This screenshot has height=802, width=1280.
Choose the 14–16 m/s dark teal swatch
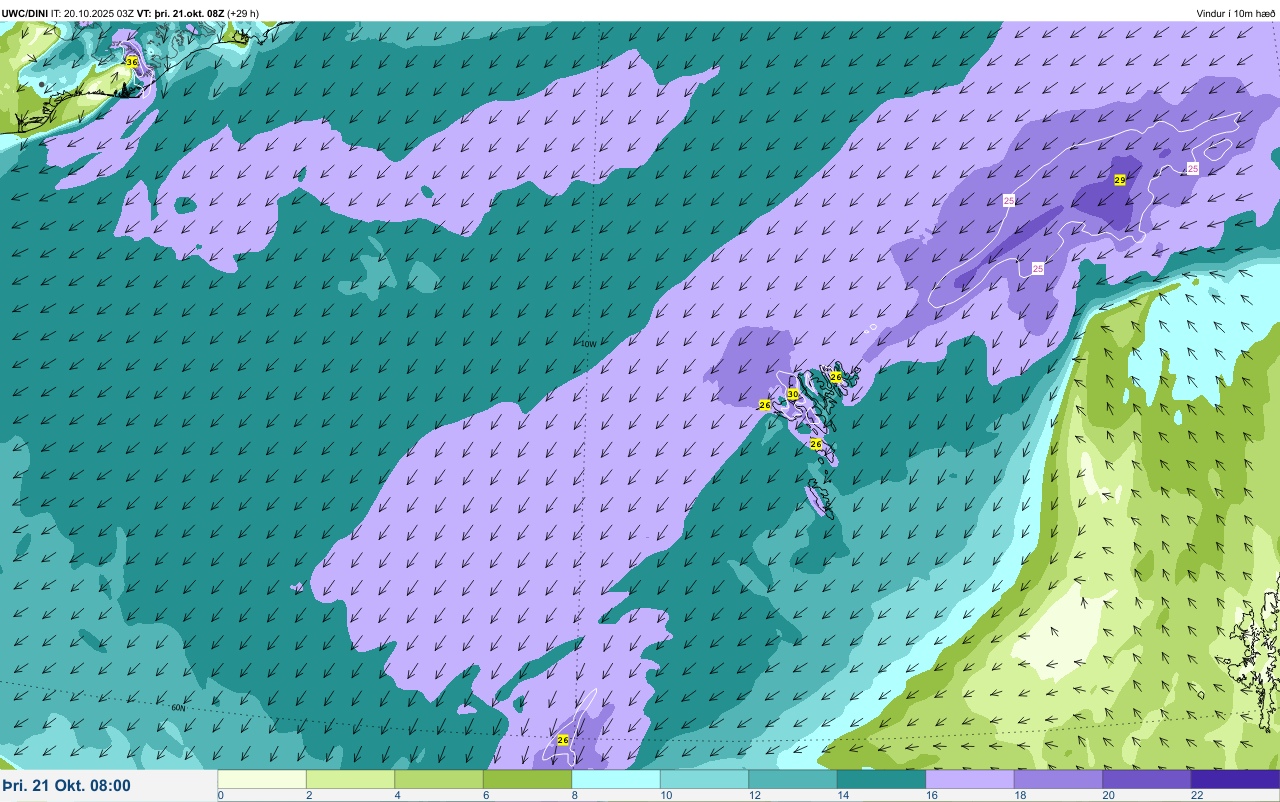[x=881, y=779]
